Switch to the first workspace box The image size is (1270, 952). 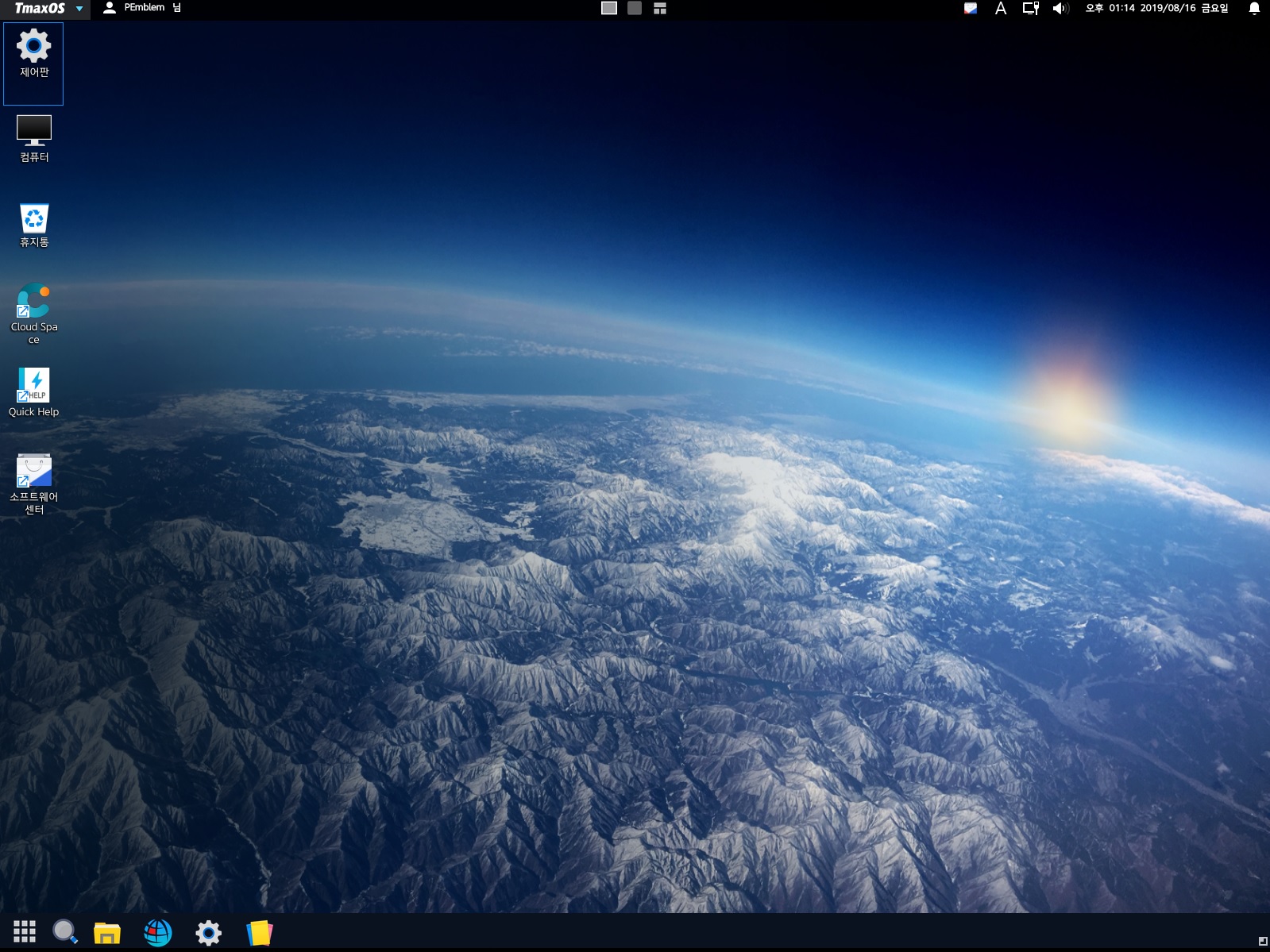[609, 8]
